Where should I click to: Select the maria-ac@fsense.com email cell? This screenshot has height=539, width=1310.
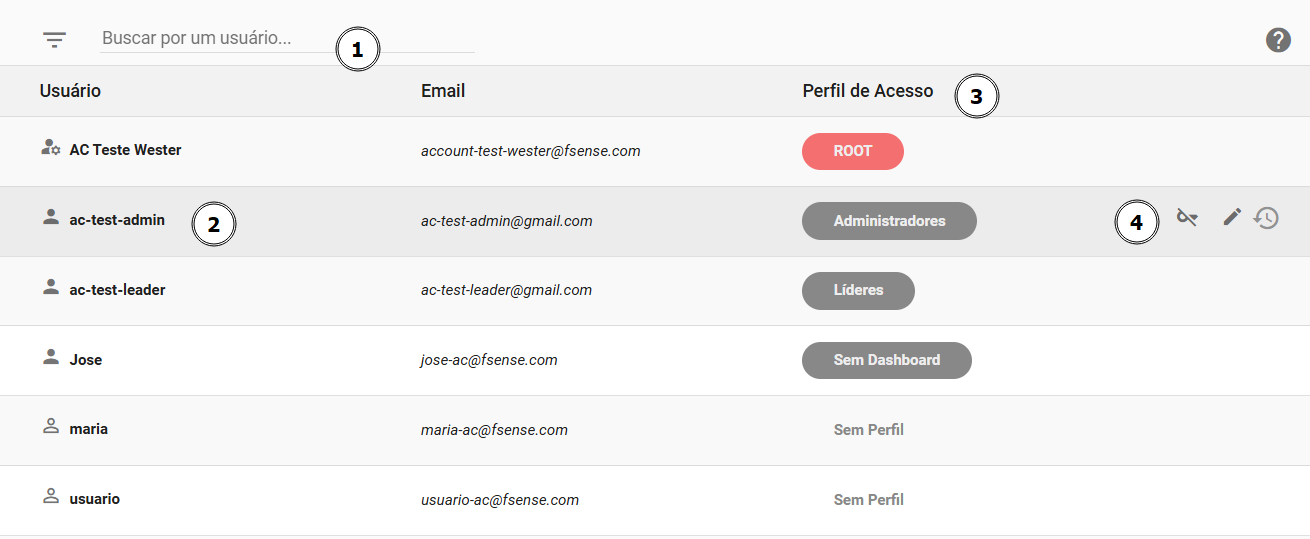(494, 430)
